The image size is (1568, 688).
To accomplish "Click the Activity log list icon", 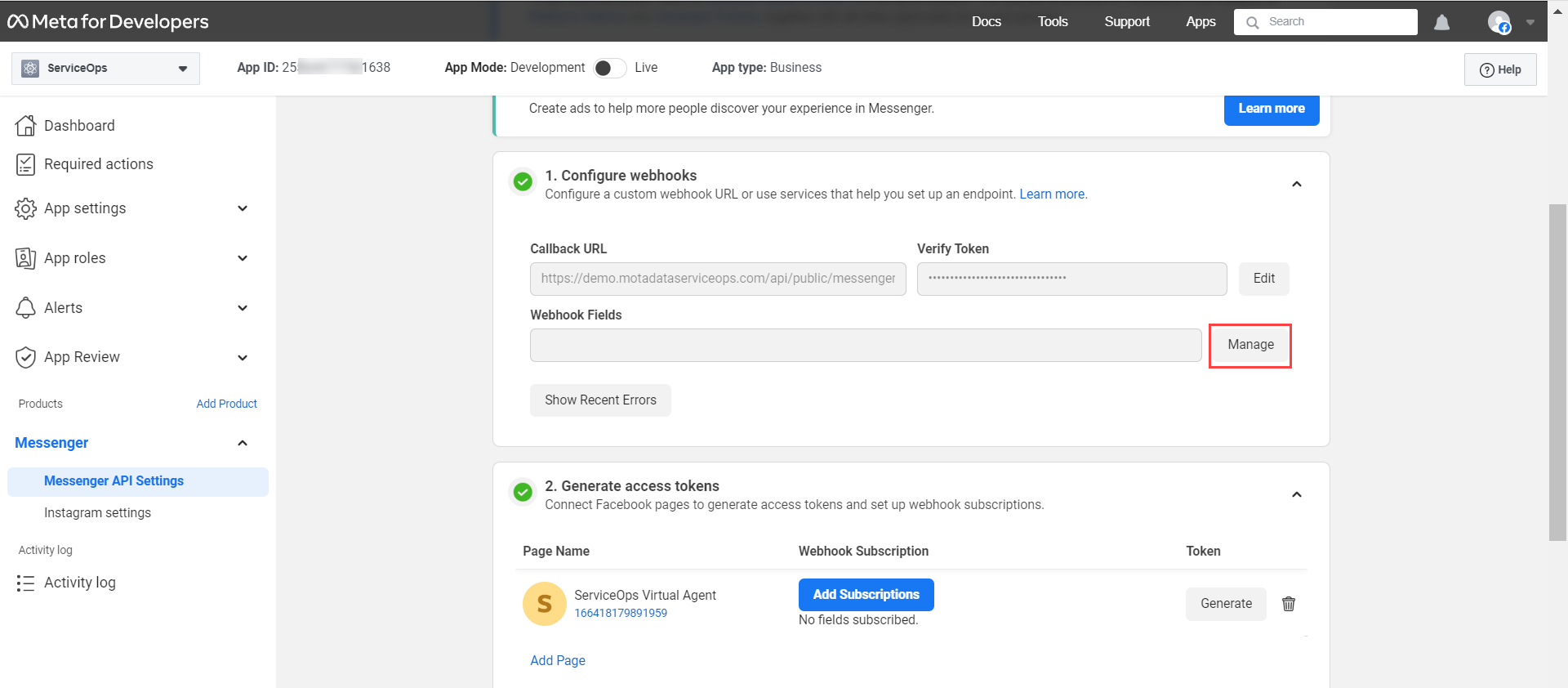I will click(x=26, y=583).
